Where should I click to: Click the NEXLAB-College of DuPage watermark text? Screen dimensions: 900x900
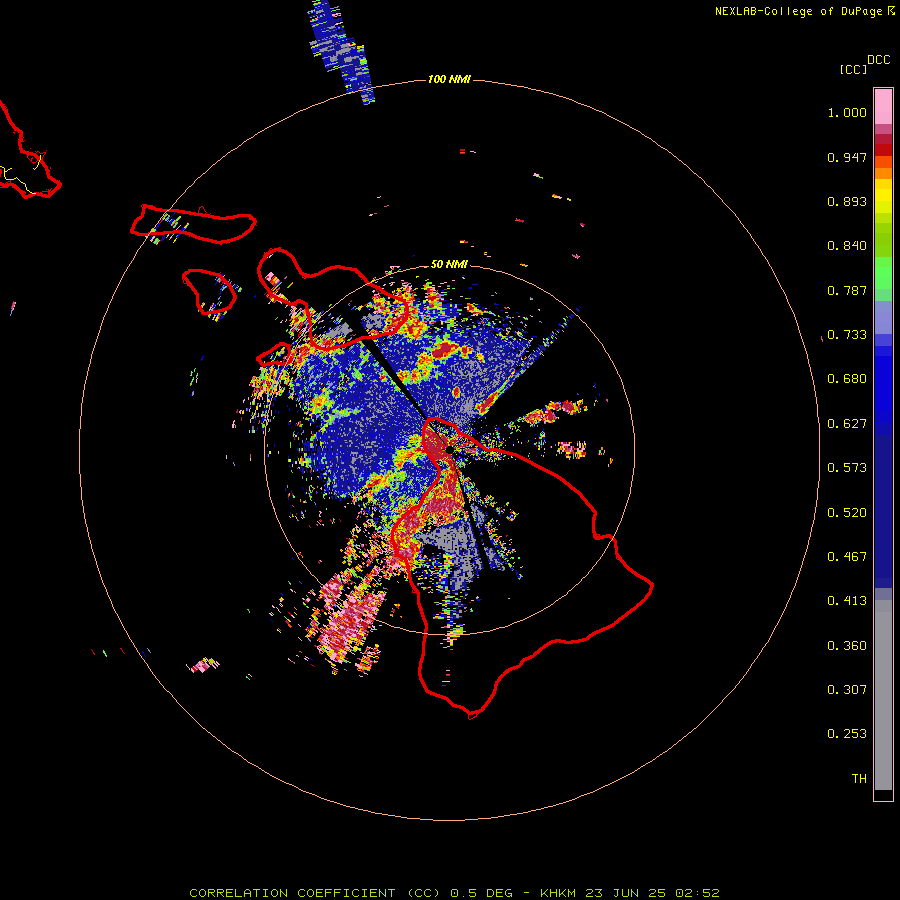804,11
